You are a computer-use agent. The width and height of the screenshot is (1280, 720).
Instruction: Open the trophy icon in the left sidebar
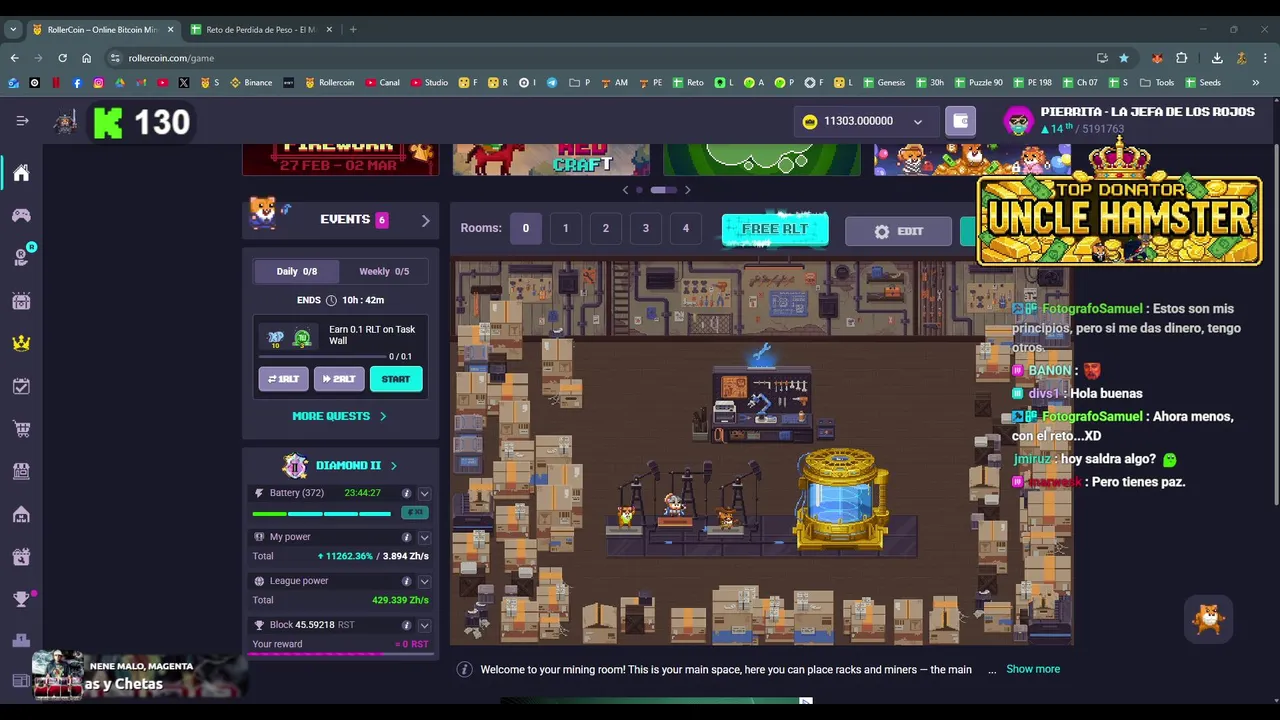tap(21, 599)
